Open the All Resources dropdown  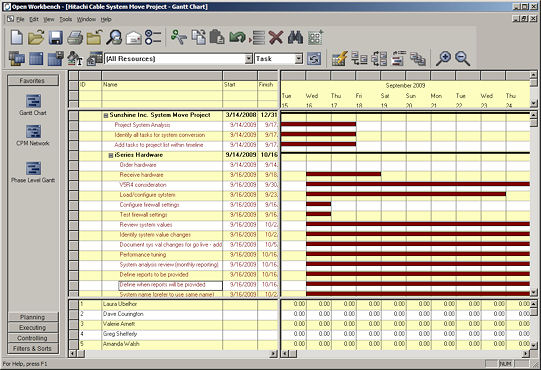point(248,59)
